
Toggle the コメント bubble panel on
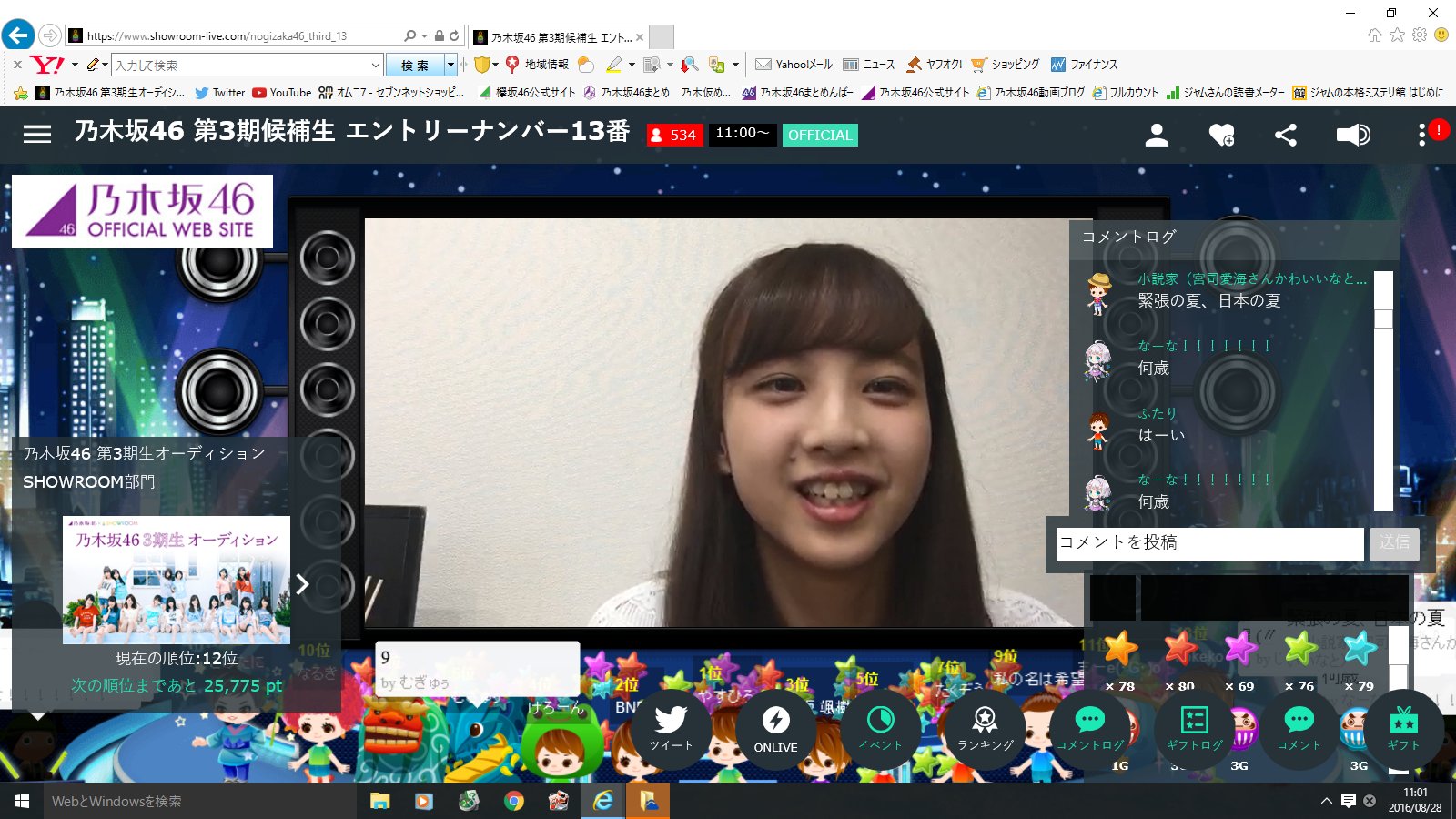click(1299, 723)
